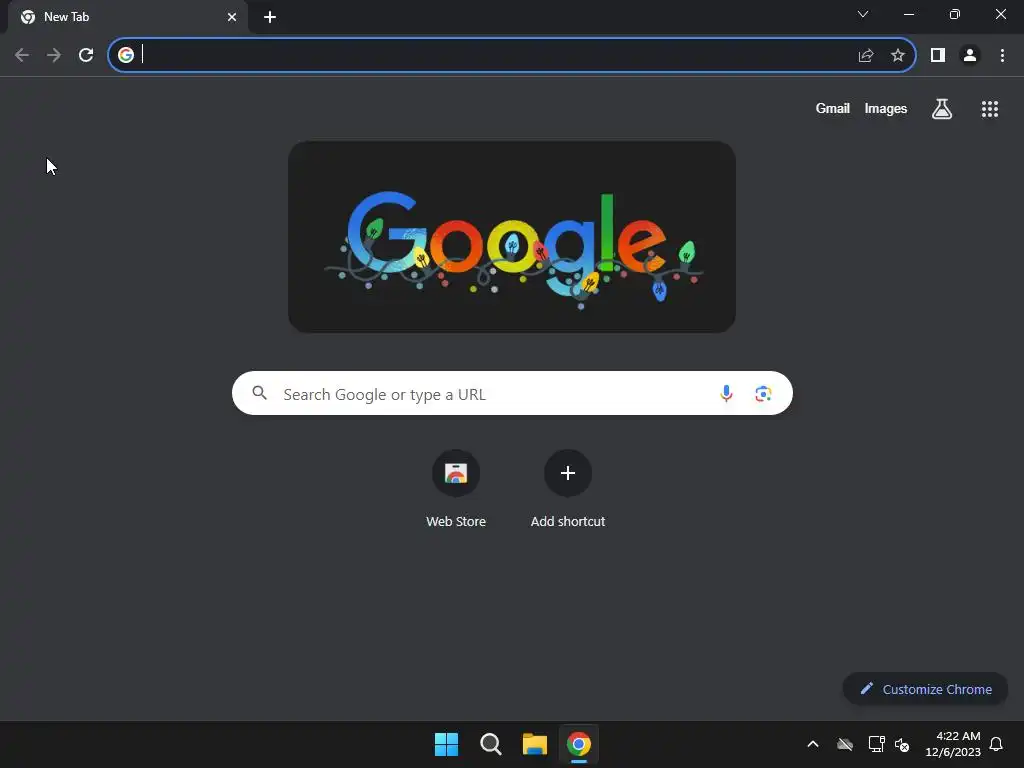Click magnifier icon in search box
Viewport: 1024px width, 768px height.
click(260, 392)
